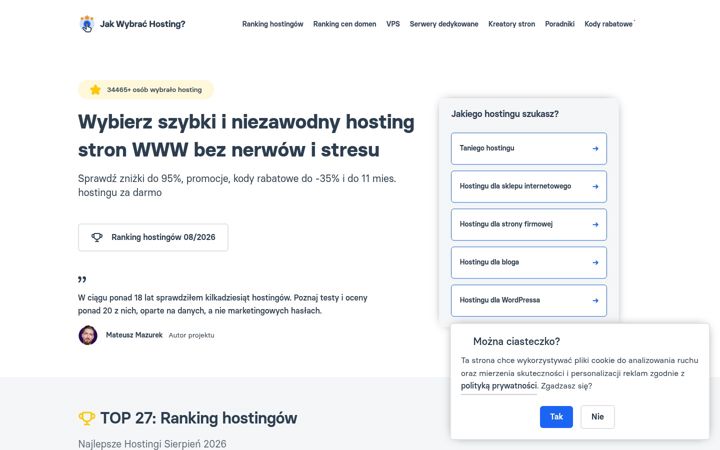720x450 pixels.
Task: Click the arrow beside Hostingu dla WordPressa
Action: coord(595,300)
